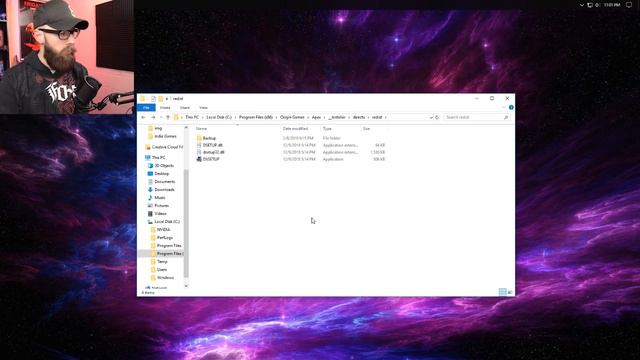
Task: Open the File ribbon tab
Action: (146, 108)
